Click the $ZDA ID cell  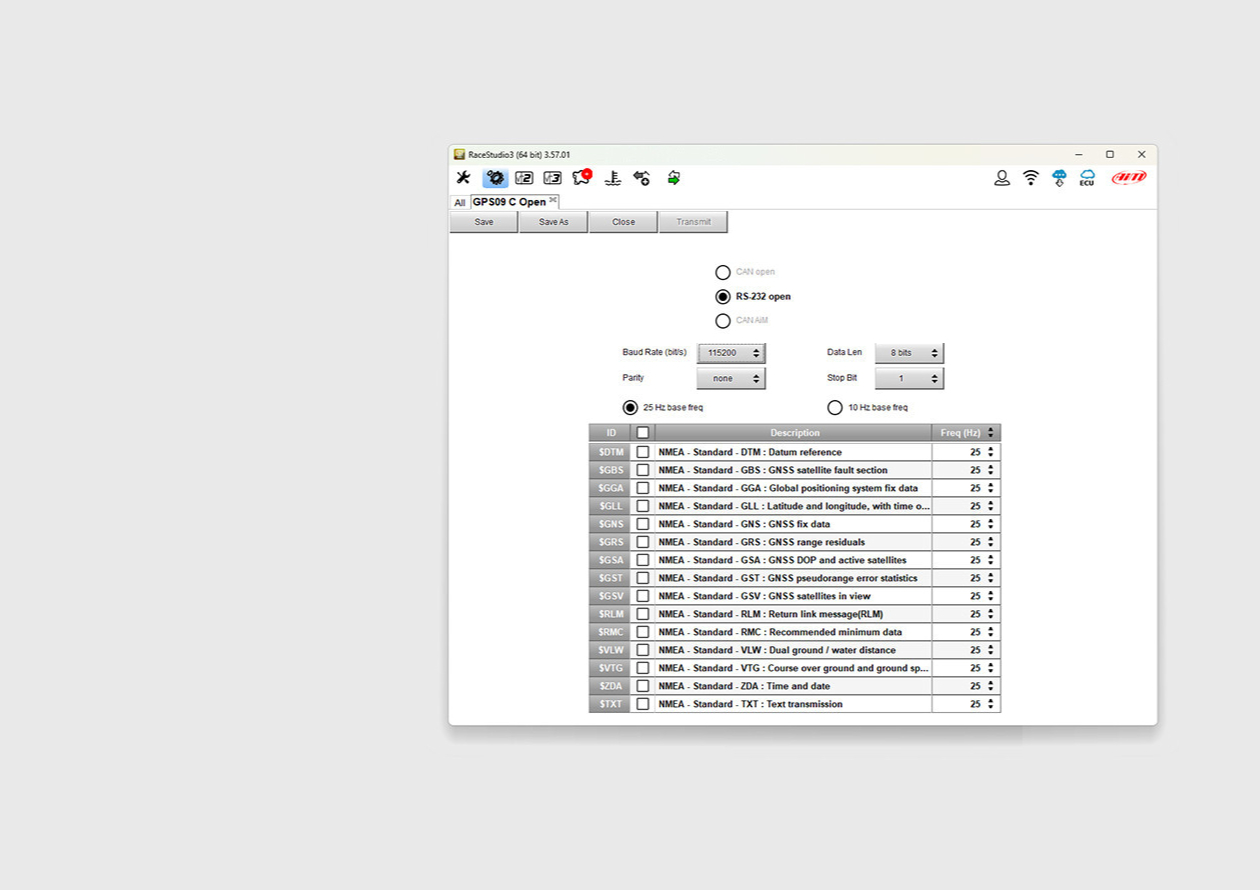click(x=610, y=686)
